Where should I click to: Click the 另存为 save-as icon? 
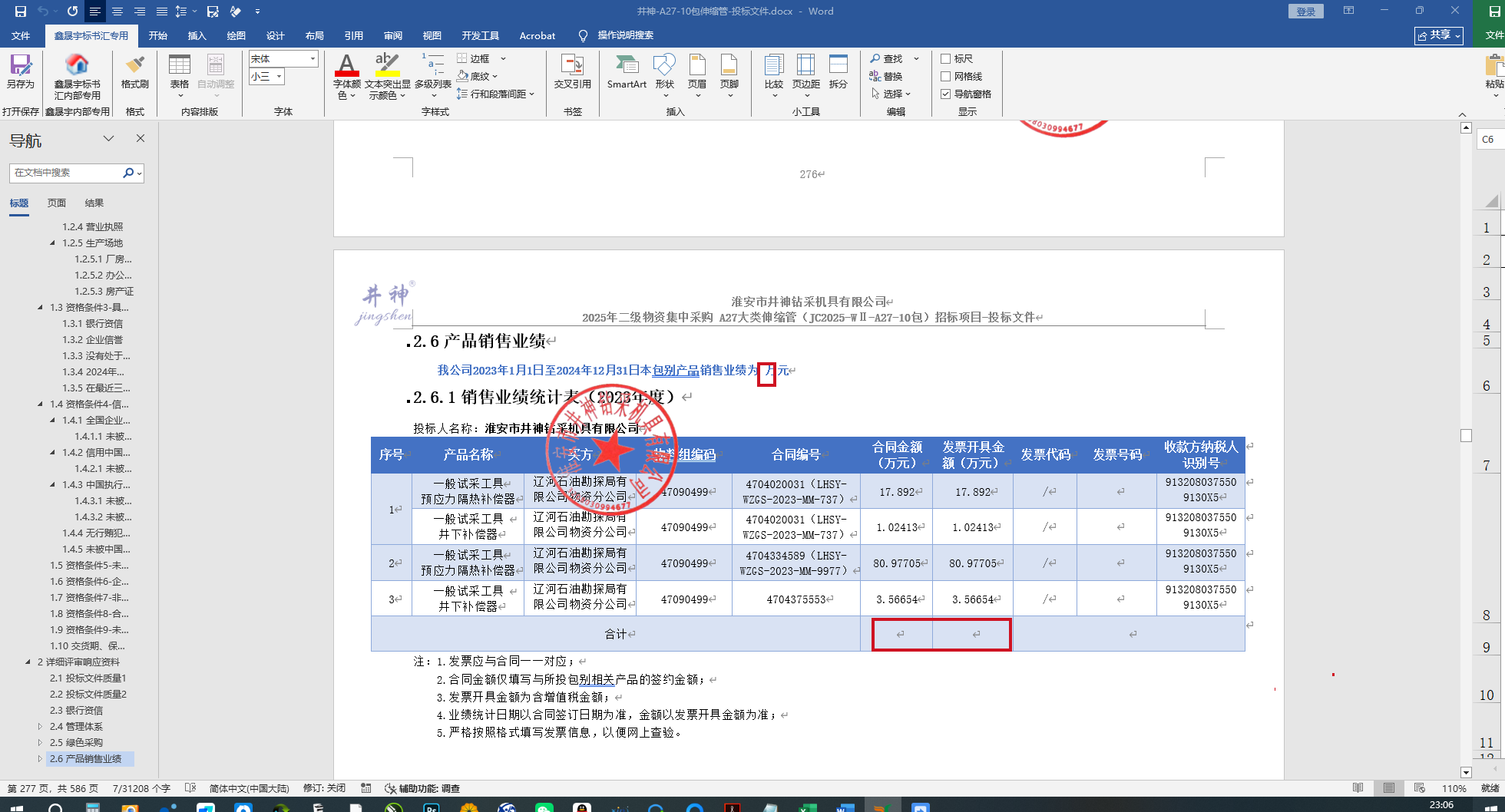point(21,71)
